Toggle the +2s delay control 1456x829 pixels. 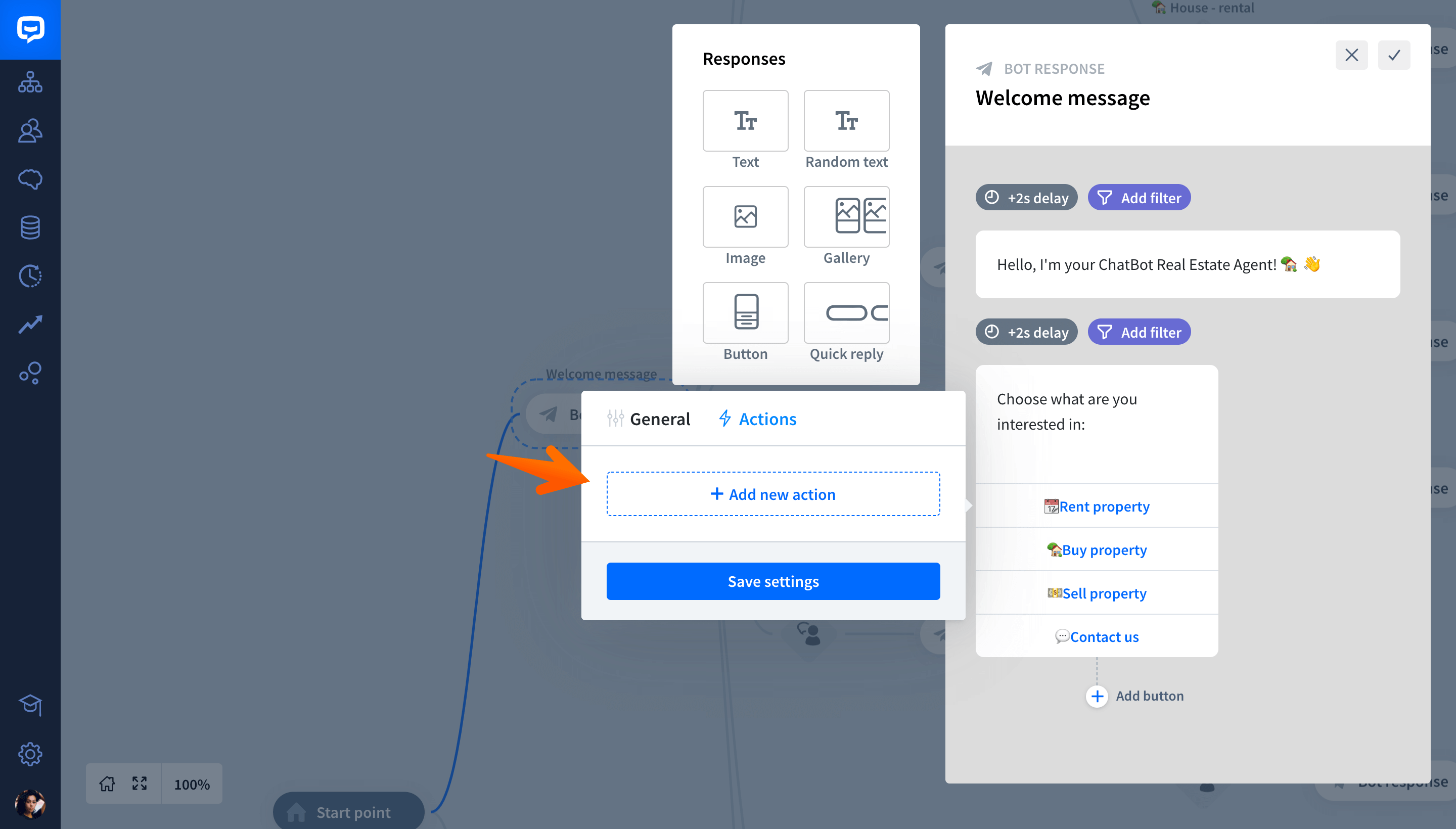pos(1025,196)
